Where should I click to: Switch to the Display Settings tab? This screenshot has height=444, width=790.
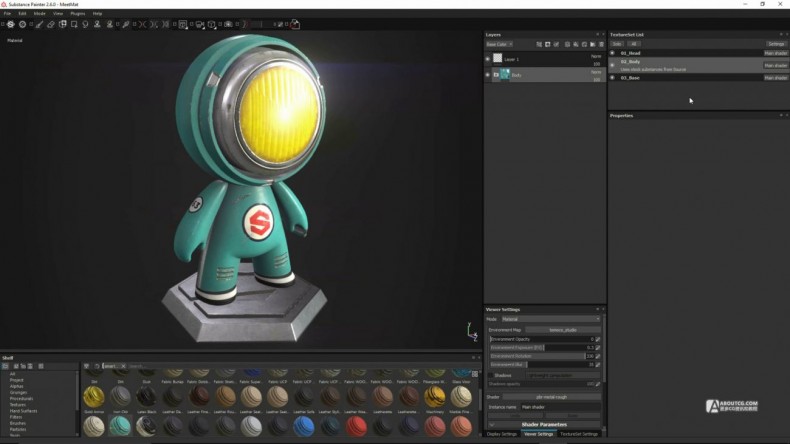[x=502, y=434]
